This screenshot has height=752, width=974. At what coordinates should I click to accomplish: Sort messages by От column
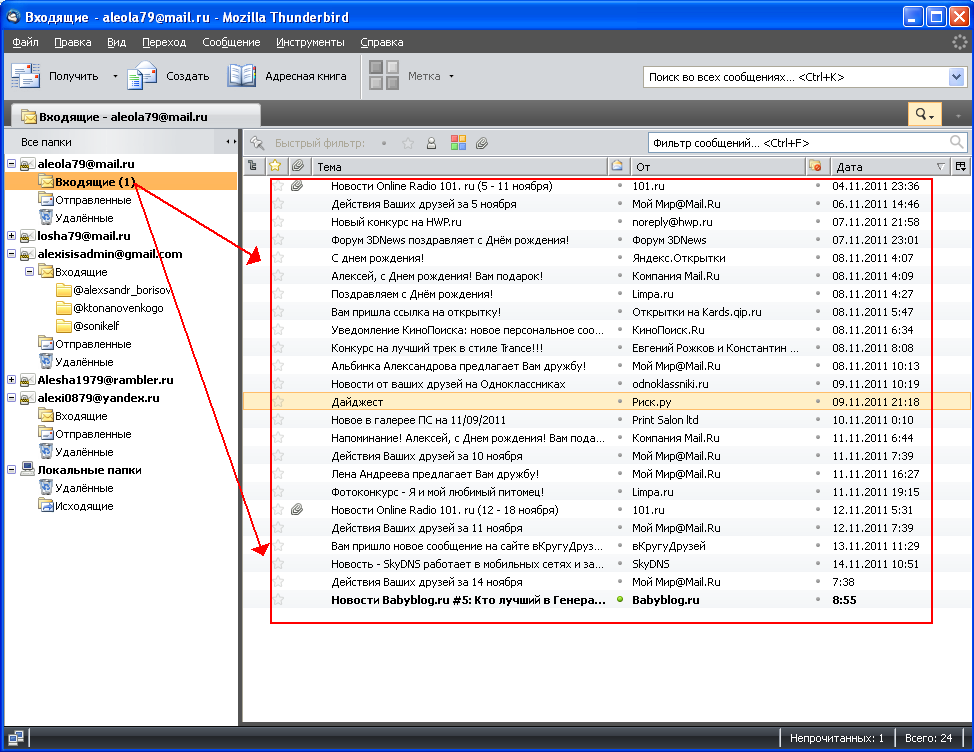tap(718, 166)
